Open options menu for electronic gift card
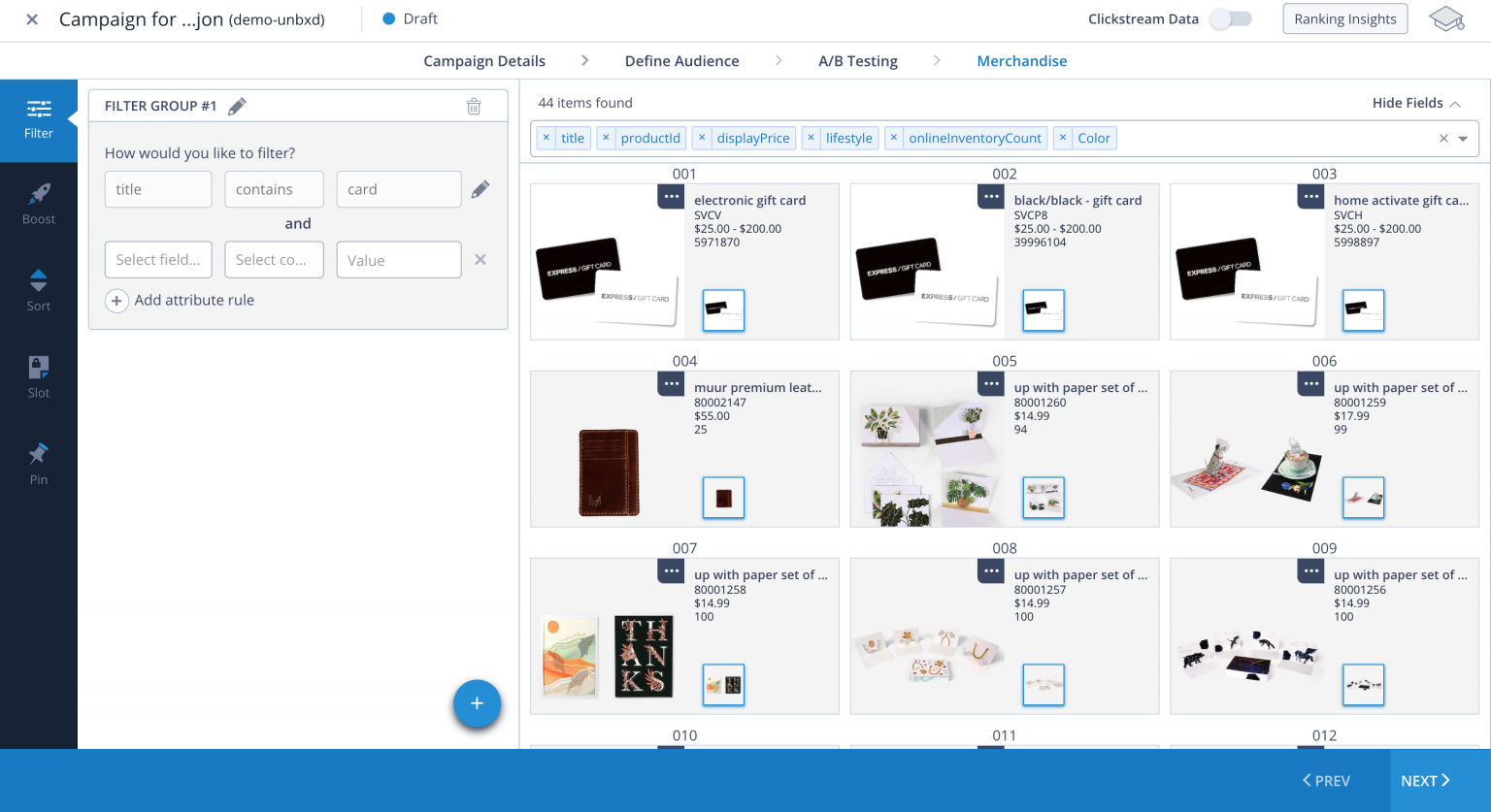Viewport: 1491px width, 812px height. click(671, 196)
